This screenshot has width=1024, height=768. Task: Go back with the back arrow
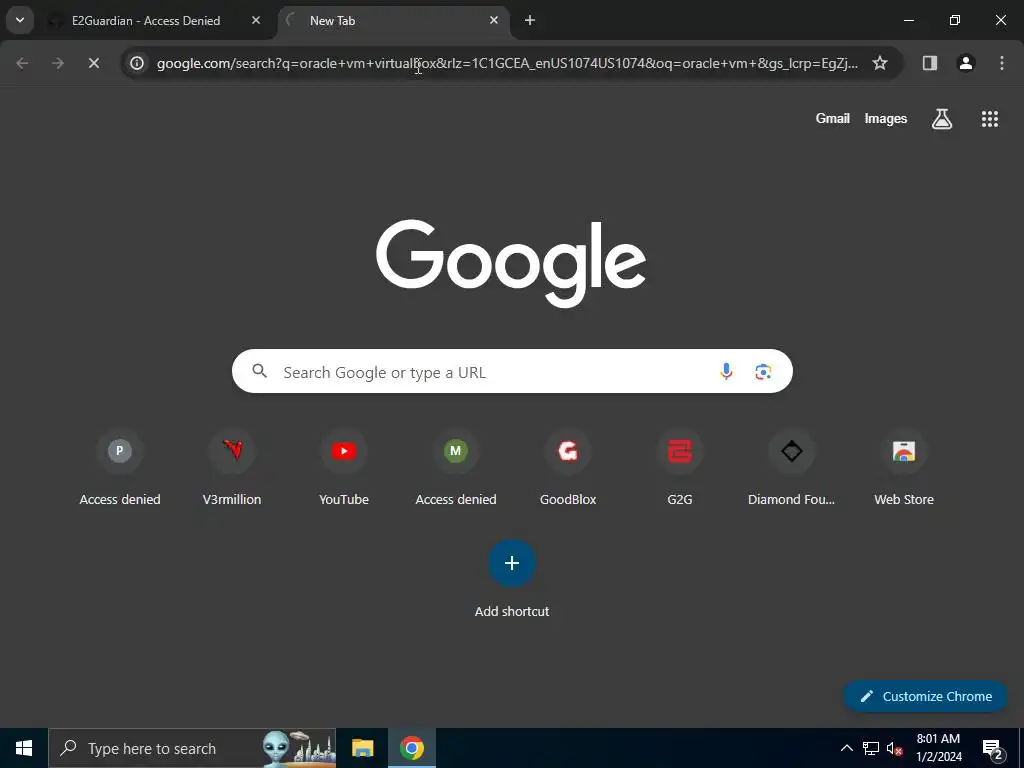pos(22,63)
